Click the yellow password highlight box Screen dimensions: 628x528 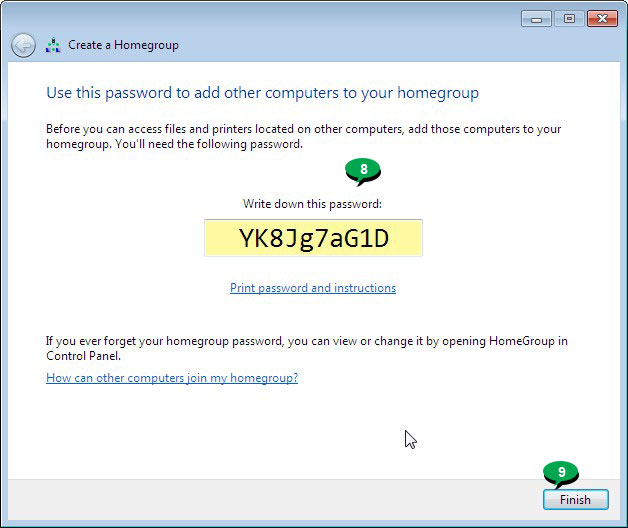[x=313, y=238]
